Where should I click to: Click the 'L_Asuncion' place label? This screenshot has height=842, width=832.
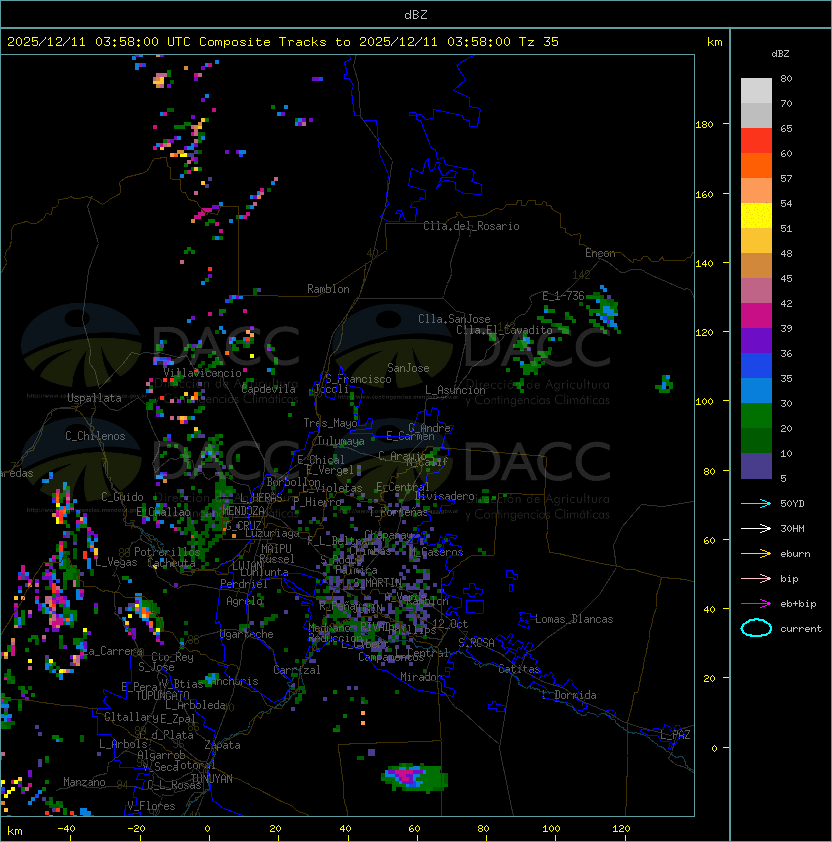pos(455,390)
